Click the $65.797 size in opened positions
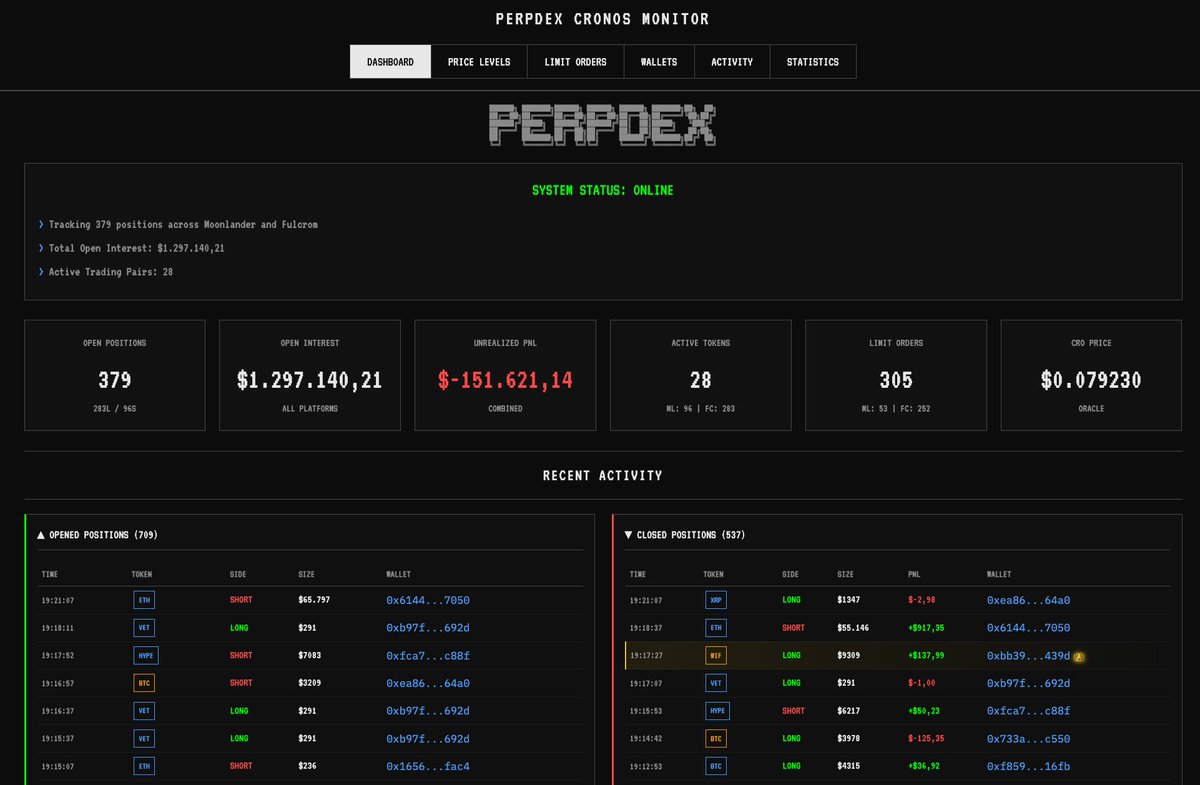Screen dimensions: 1200x785 pyautogui.click(x=314, y=601)
